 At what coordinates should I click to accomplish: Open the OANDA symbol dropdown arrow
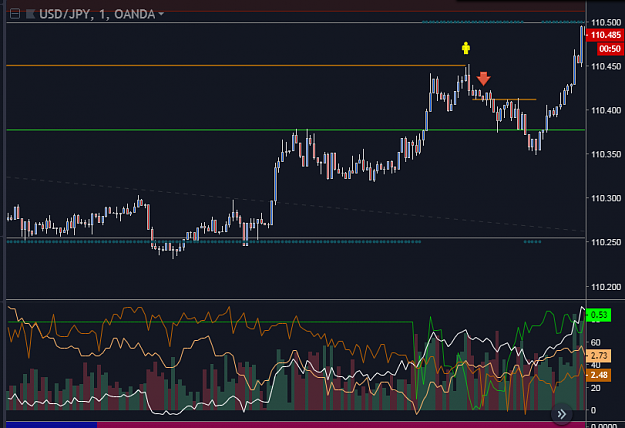(x=161, y=14)
